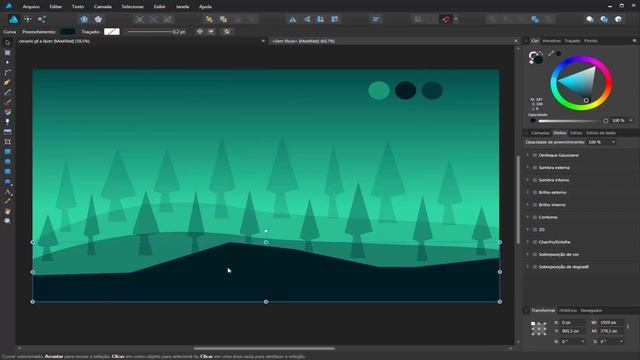This screenshot has width=640, height=360.
Task: Switch to the Export persona icon
Action: coord(42,19)
